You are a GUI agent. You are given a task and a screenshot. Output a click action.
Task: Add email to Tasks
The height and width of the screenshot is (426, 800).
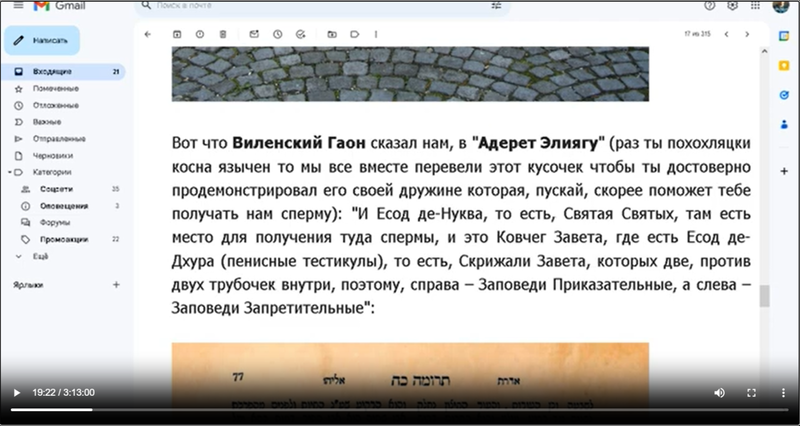pyautogui.click(x=301, y=34)
